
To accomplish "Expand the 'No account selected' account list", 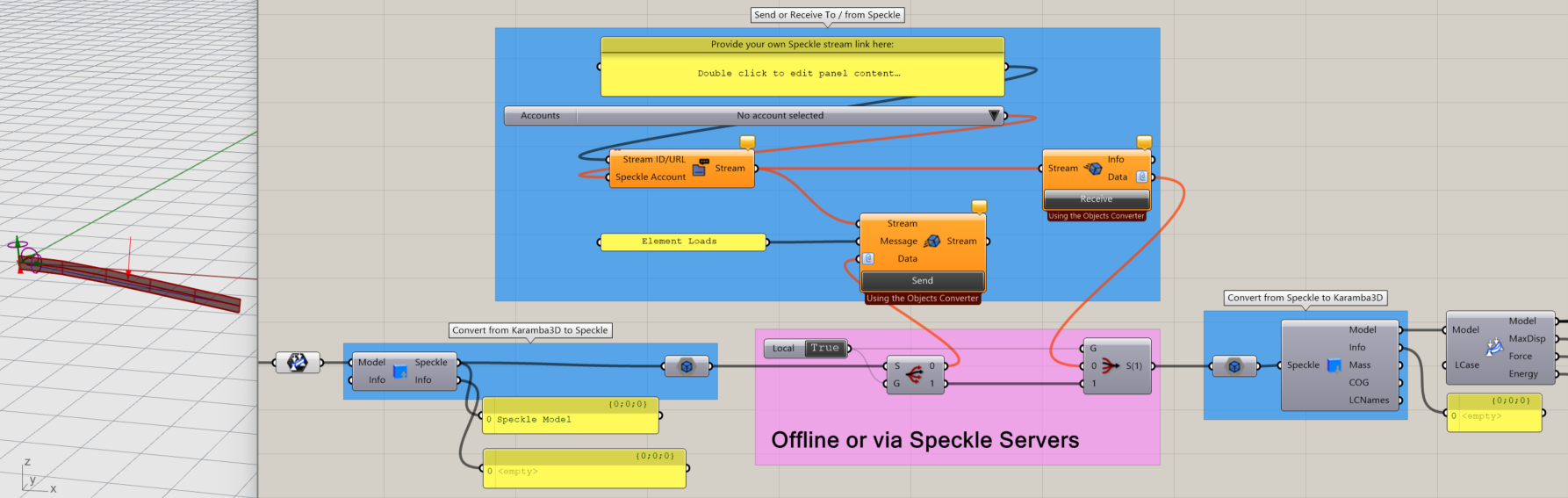I will click(x=780, y=116).
